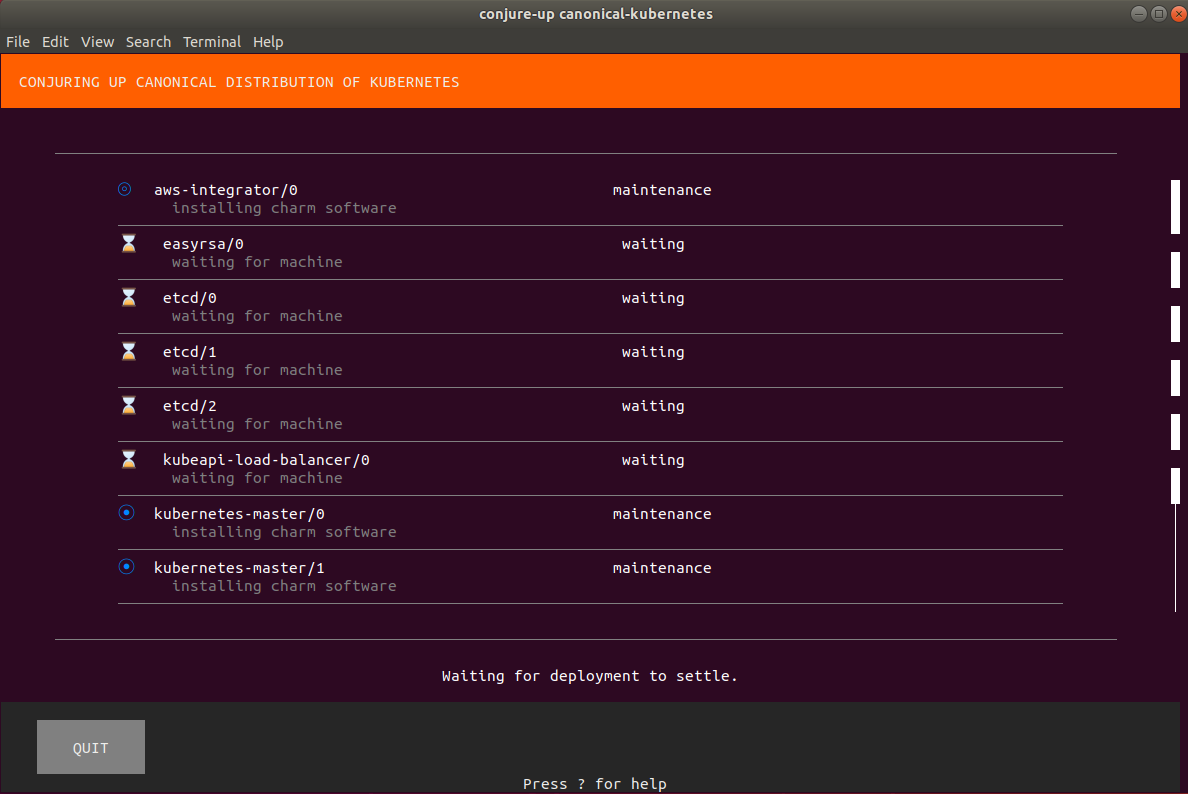Click the orange Conjuring Up Kubernetes header text

coord(239,82)
